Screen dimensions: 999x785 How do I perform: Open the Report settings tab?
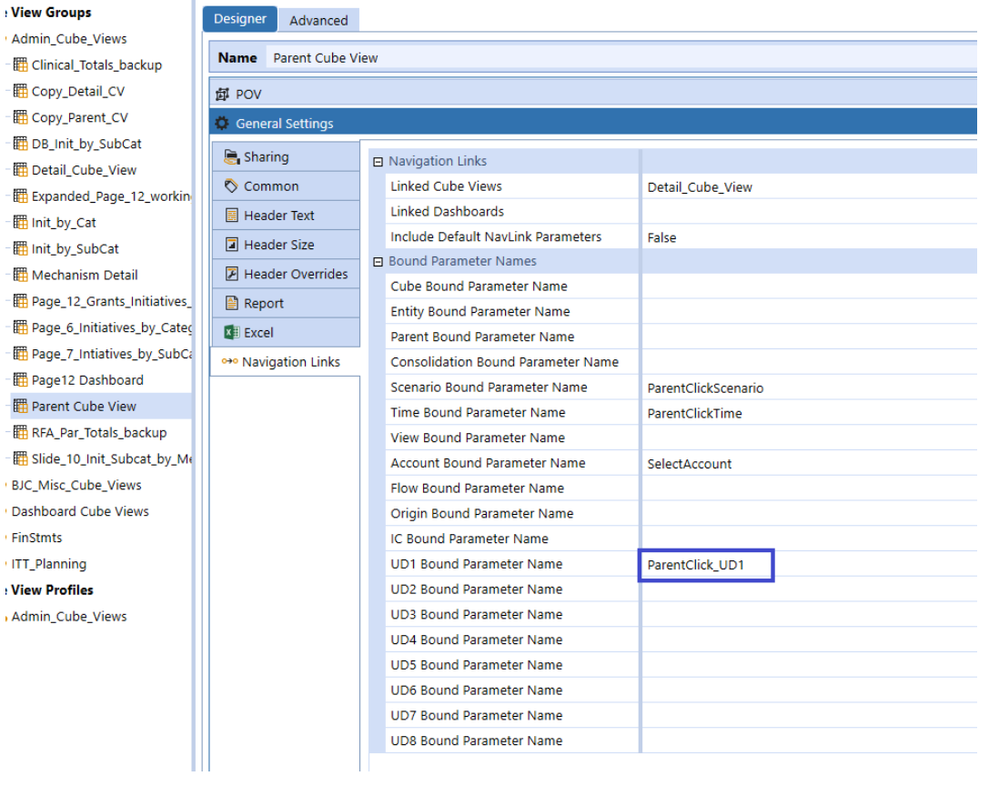pyautogui.click(x=286, y=303)
